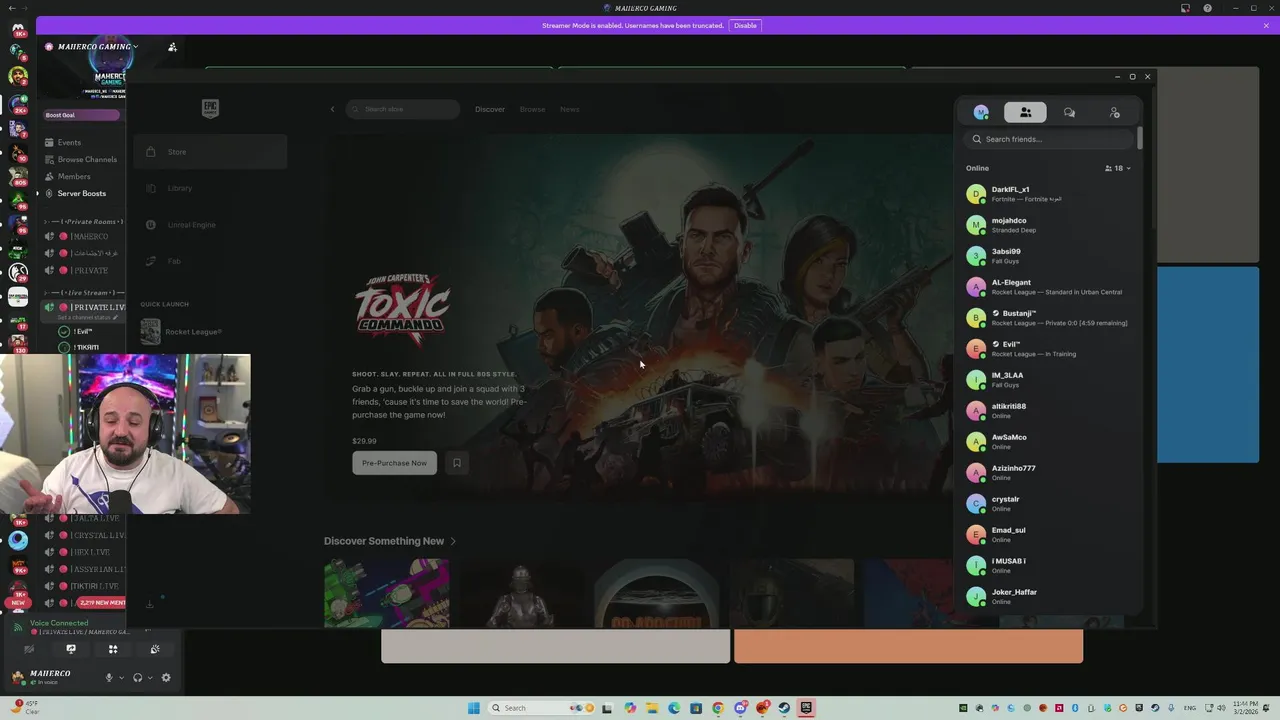Viewport: 1280px width, 720px height.
Task: Click the invite people icon beside server name
Action: pos(172,47)
